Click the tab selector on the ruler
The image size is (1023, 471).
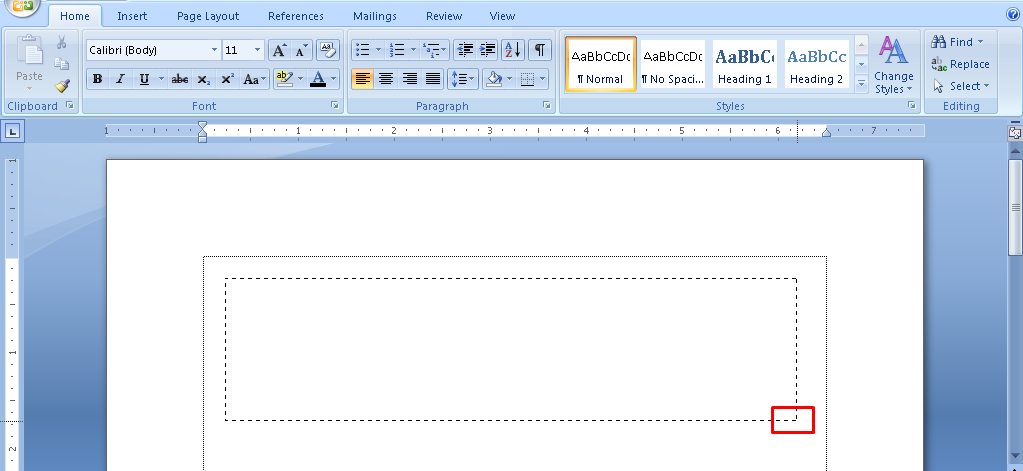(14, 132)
